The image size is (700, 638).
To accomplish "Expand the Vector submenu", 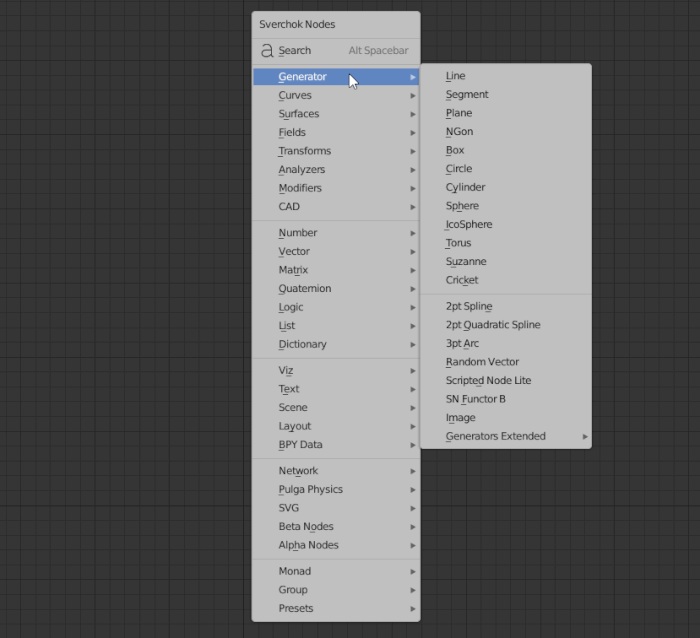I will [x=336, y=251].
